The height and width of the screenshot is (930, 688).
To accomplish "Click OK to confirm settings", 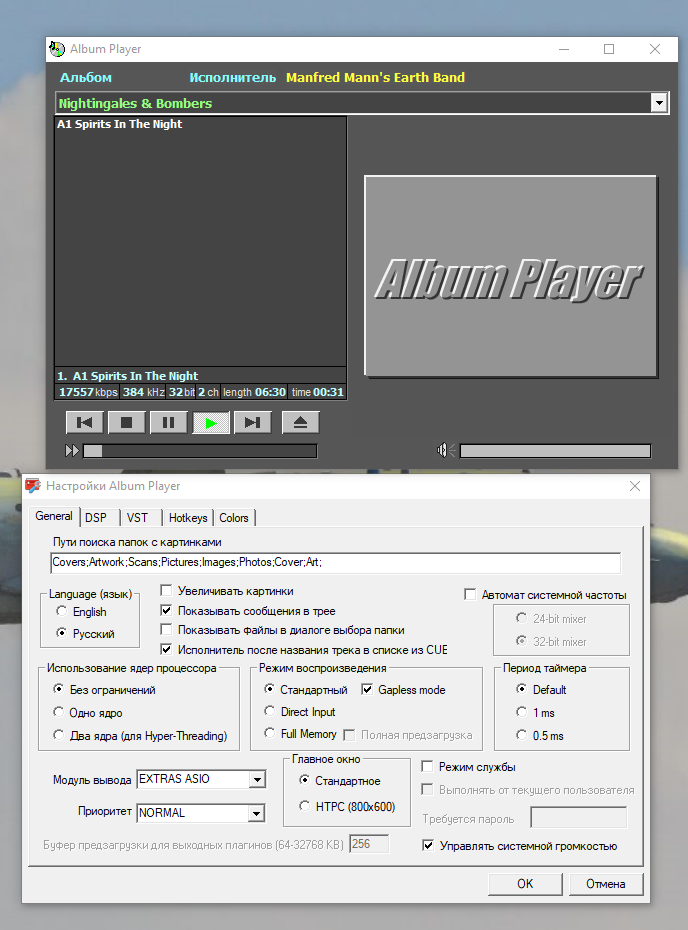I will (x=525, y=884).
